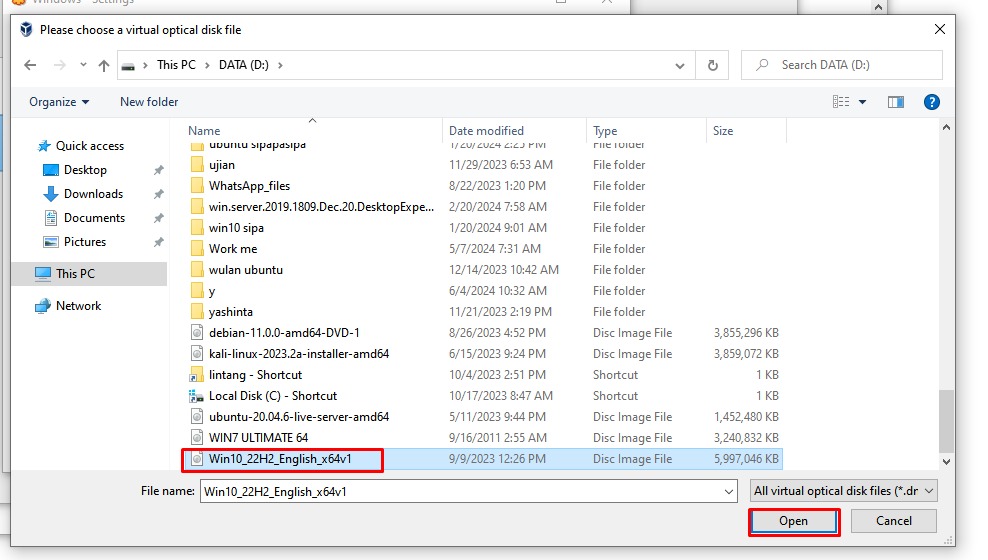Select the 'win10 sipa' folder

pos(236,228)
